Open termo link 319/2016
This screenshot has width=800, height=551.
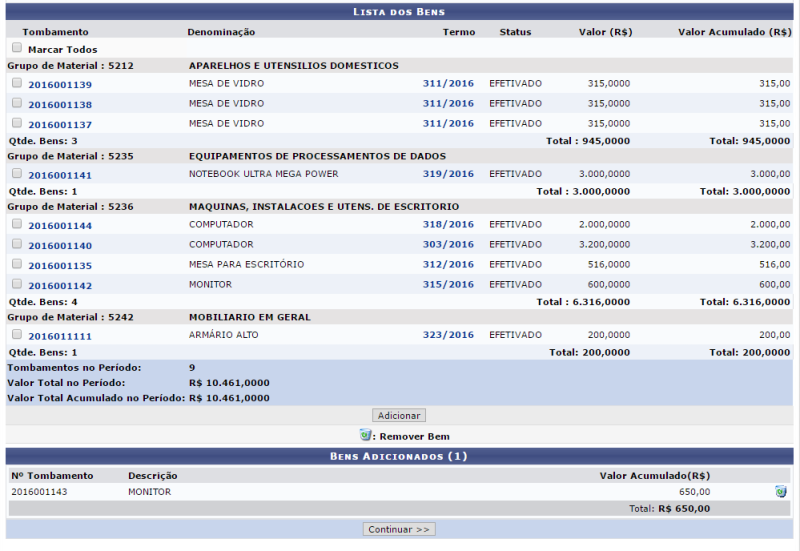(448, 173)
